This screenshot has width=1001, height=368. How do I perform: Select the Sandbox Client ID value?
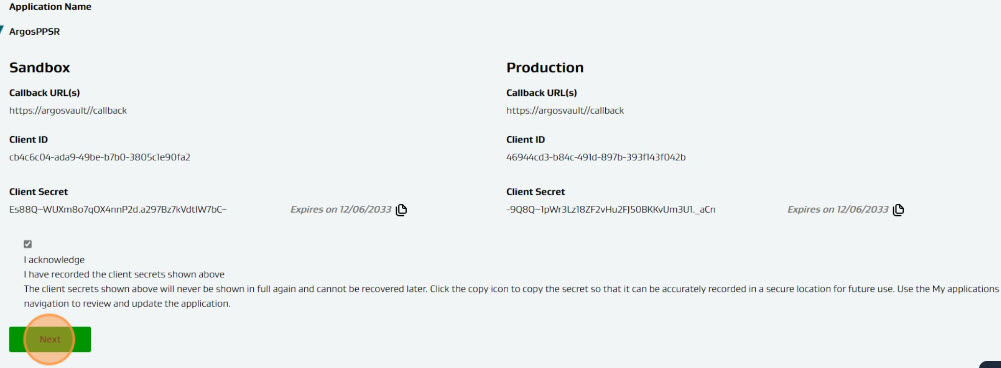[100, 157]
